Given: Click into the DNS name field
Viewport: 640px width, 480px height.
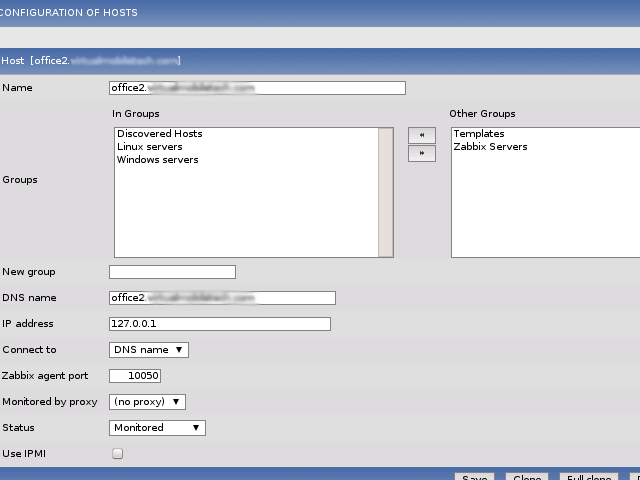Looking at the screenshot, I should (x=222, y=298).
